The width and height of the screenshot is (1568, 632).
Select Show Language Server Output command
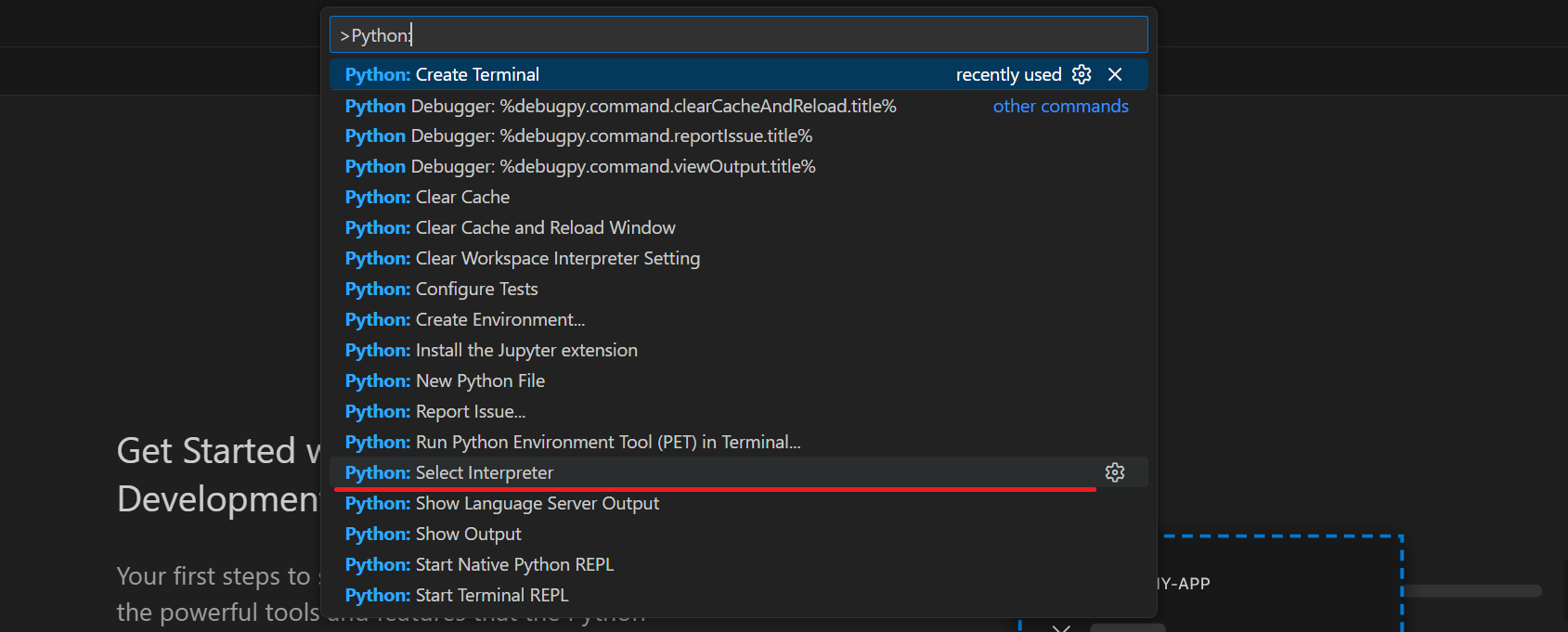click(x=739, y=503)
